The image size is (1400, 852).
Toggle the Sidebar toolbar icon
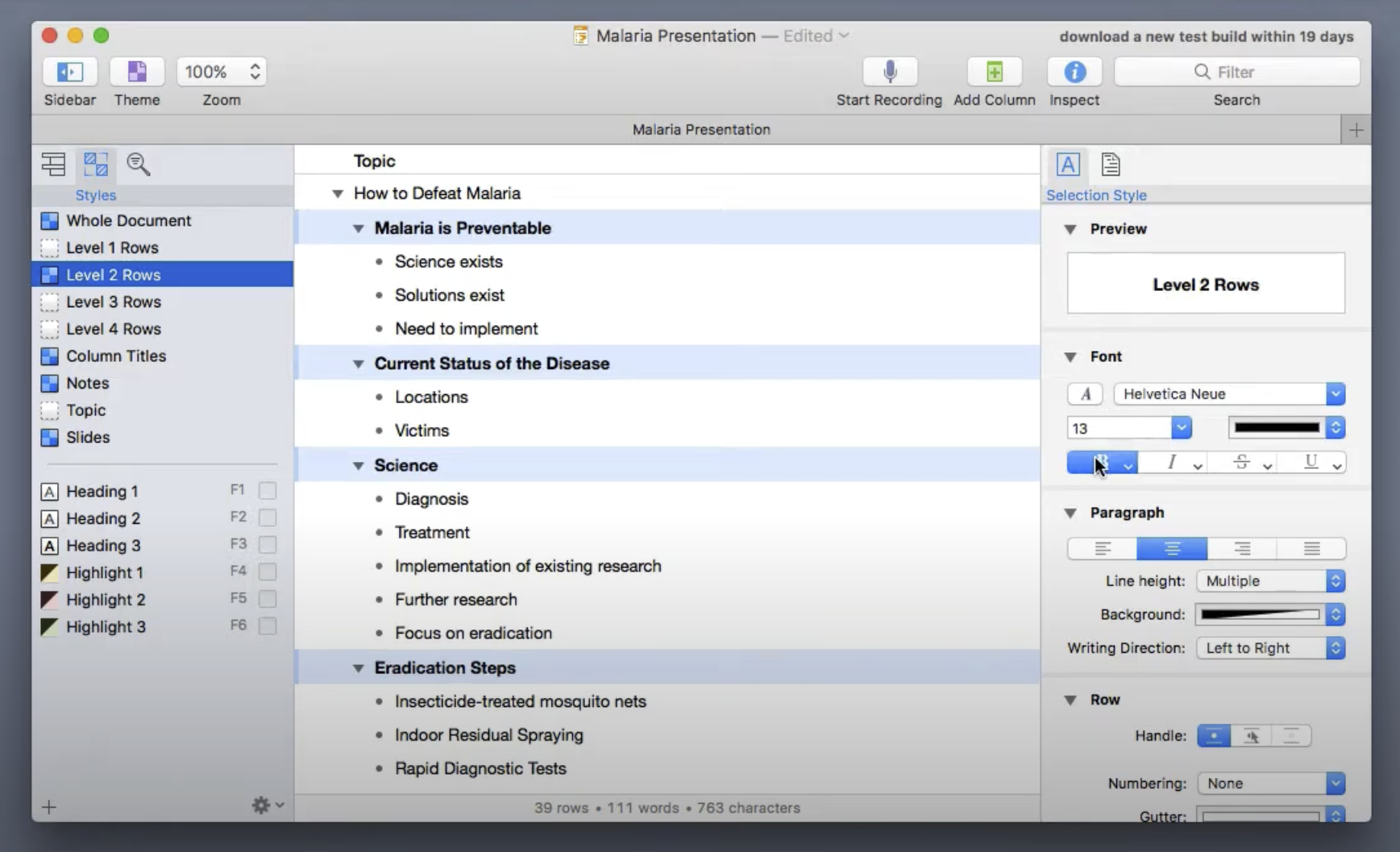(x=70, y=72)
